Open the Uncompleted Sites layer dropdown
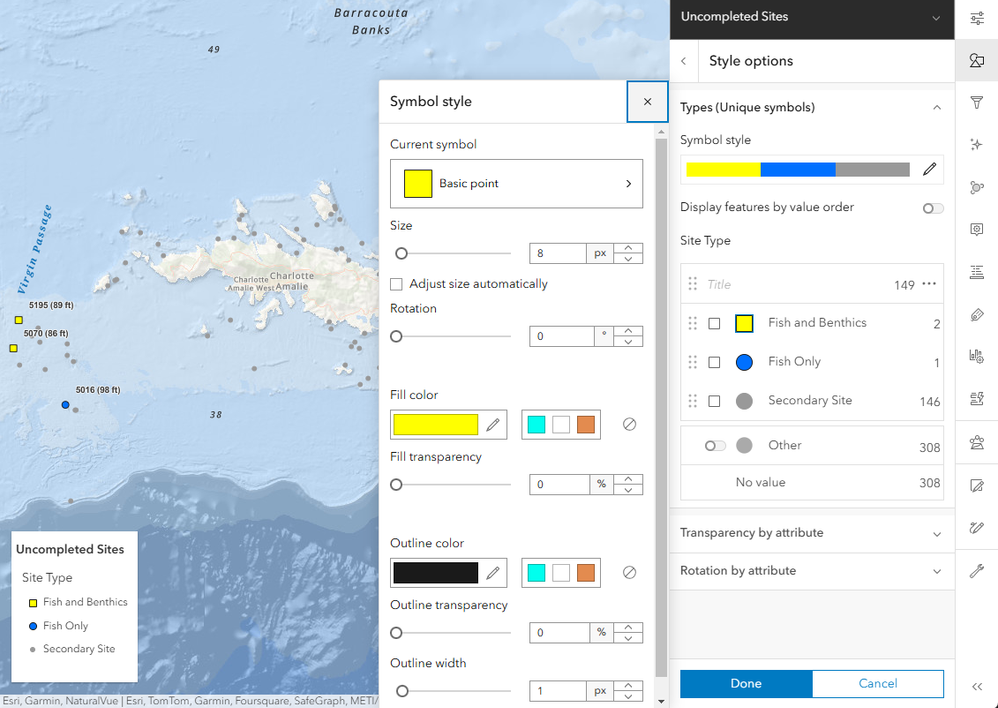998x708 pixels. point(812,17)
